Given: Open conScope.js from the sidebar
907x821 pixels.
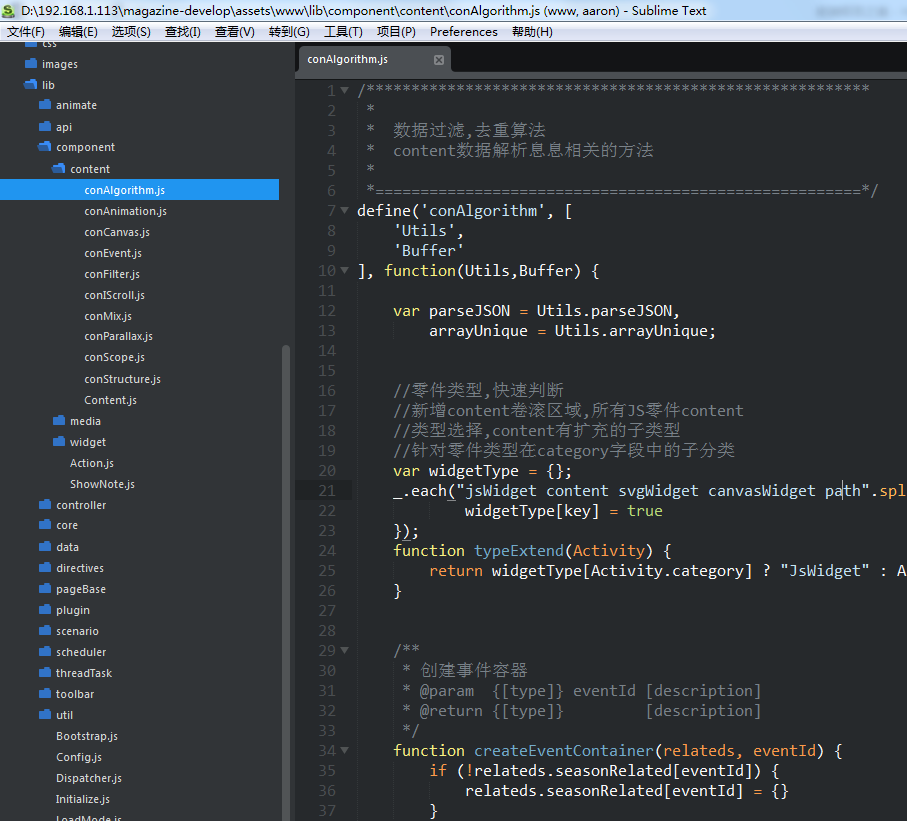Looking at the screenshot, I should click(115, 357).
